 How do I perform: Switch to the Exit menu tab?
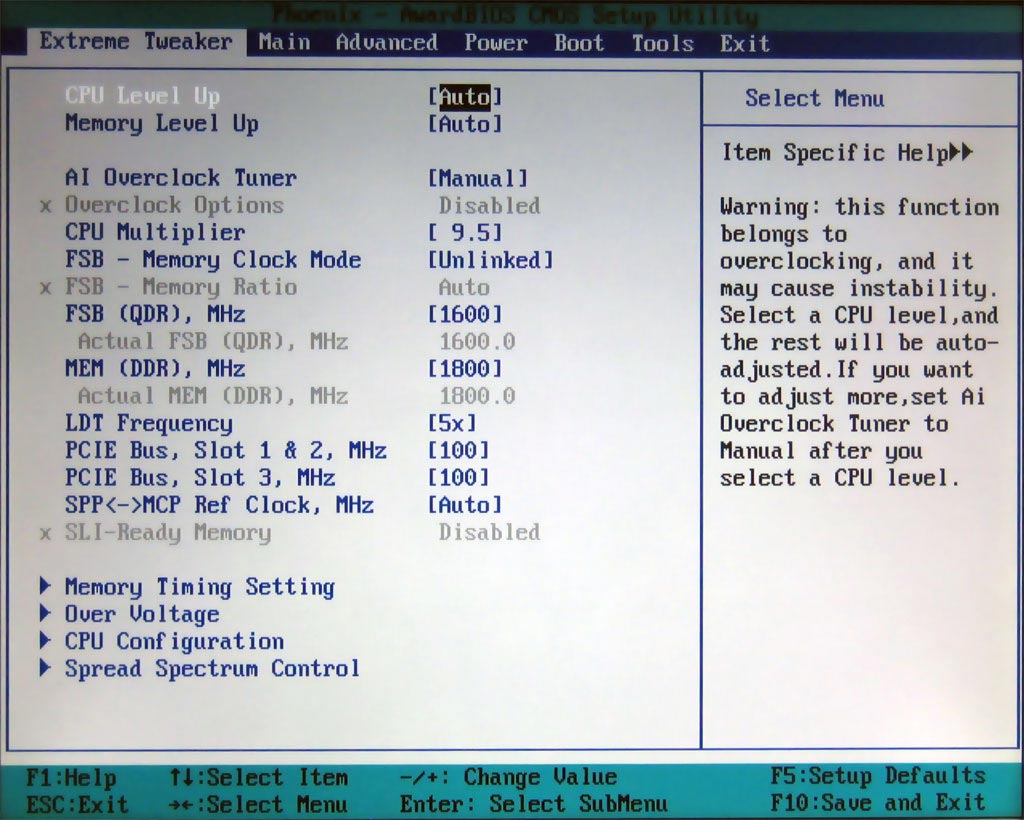(x=744, y=42)
